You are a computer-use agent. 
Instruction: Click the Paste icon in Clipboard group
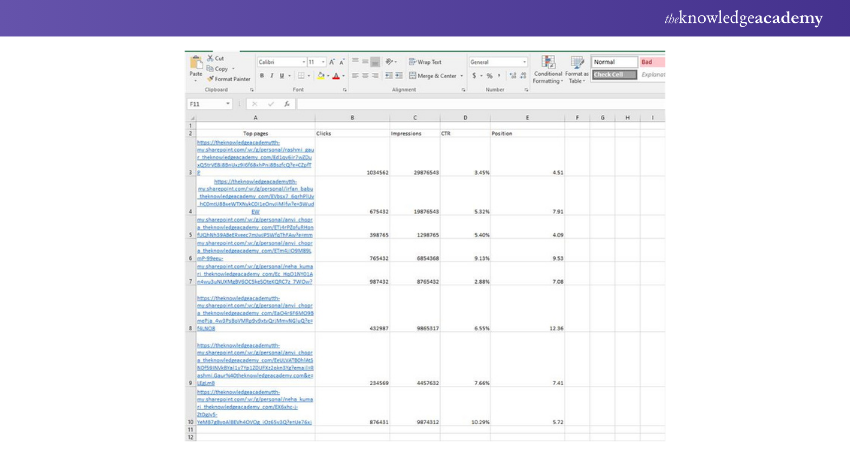[196, 67]
